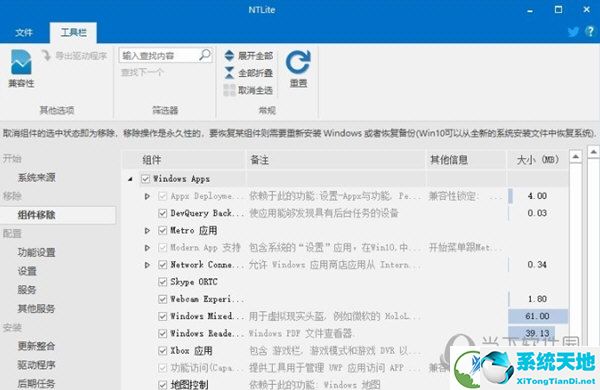Toggle the DevQuery Back... checkbox
The width and height of the screenshot is (600, 390).
tap(163, 213)
